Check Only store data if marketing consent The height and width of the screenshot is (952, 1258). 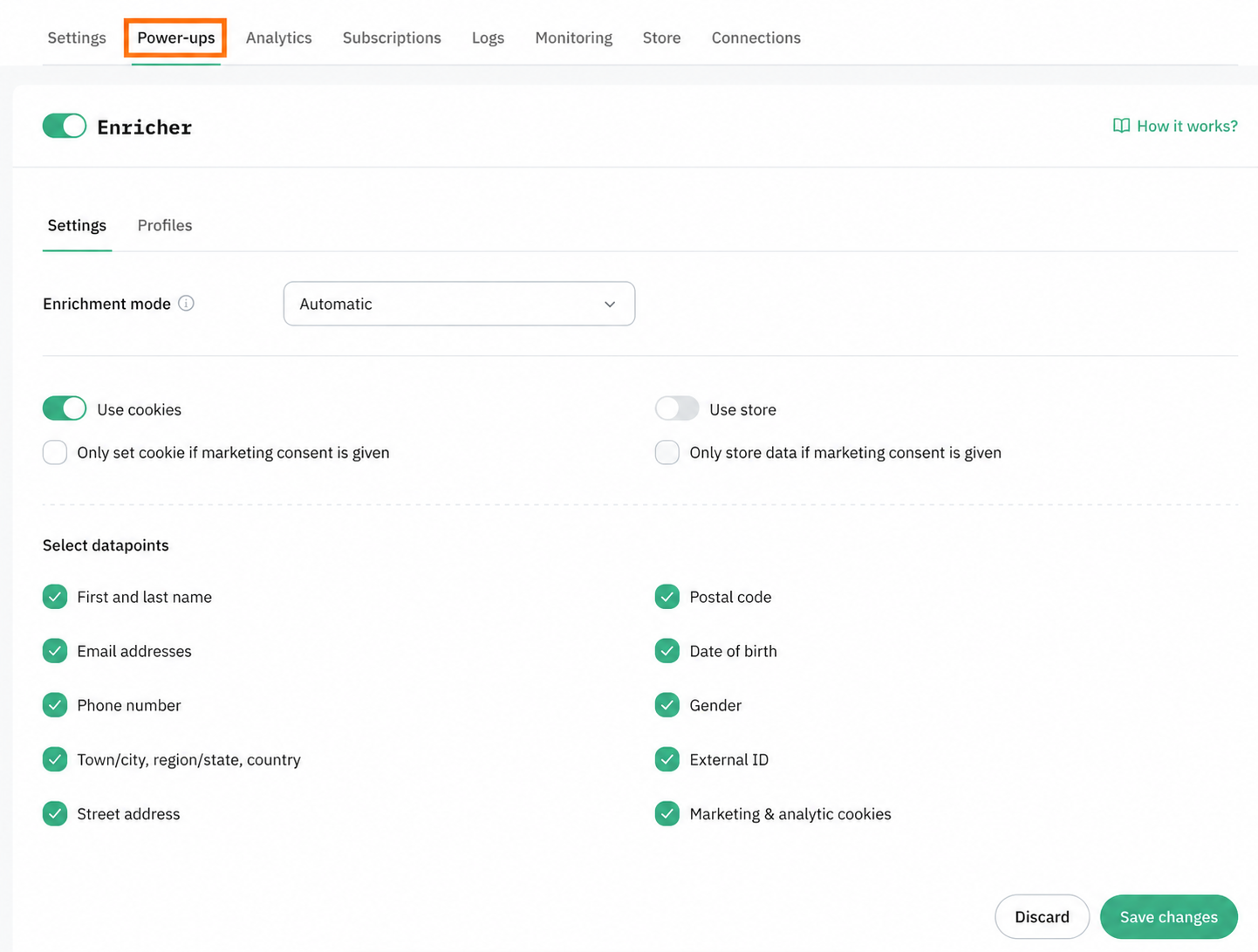pyautogui.click(x=667, y=452)
